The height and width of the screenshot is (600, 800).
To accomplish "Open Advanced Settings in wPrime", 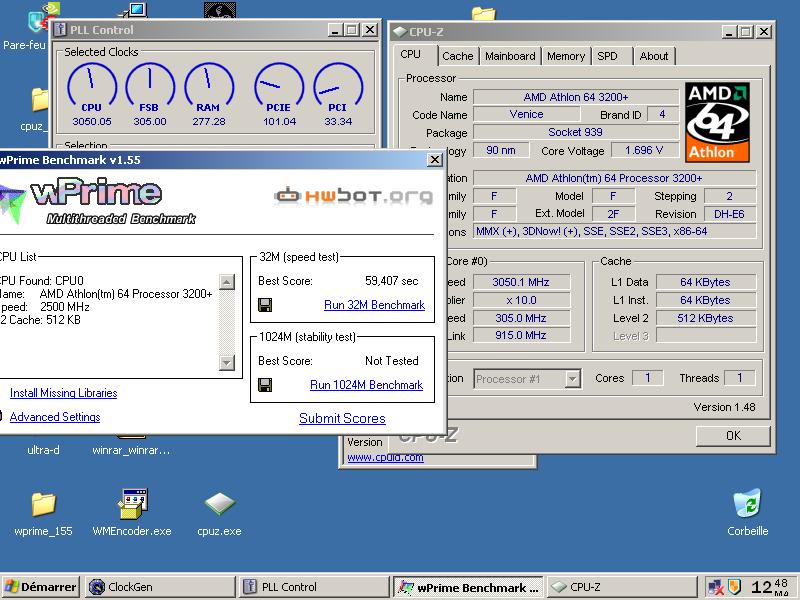I will click(x=55, y=417).
